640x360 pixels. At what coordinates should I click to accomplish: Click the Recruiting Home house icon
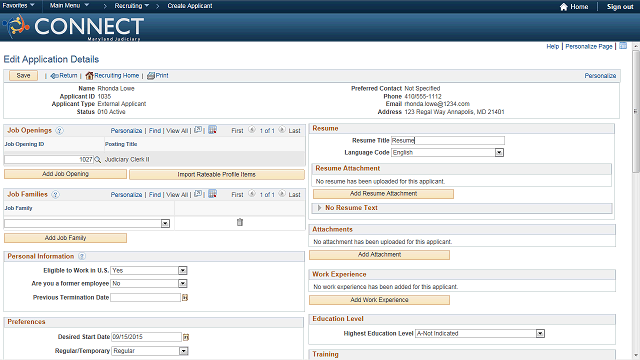click(89, 76)
